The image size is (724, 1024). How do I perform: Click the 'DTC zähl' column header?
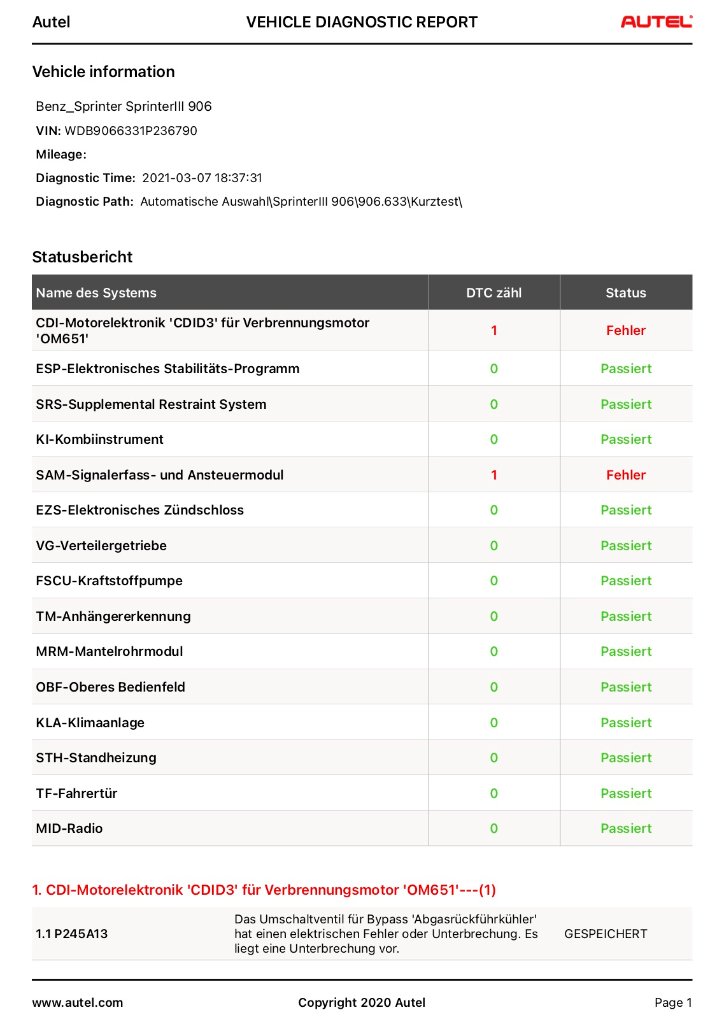pos(494,293)
